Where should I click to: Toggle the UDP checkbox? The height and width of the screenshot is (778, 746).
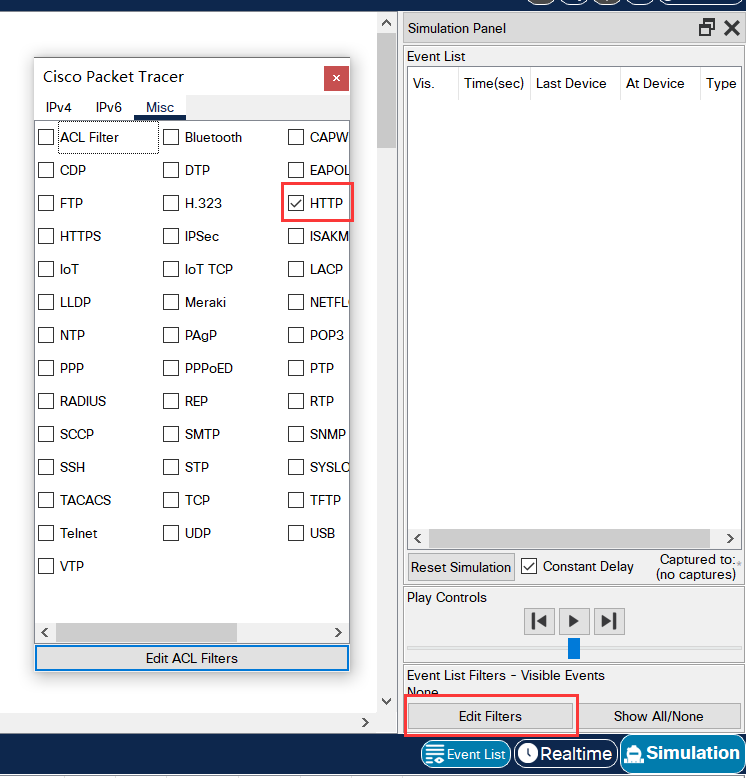[171, 533]
